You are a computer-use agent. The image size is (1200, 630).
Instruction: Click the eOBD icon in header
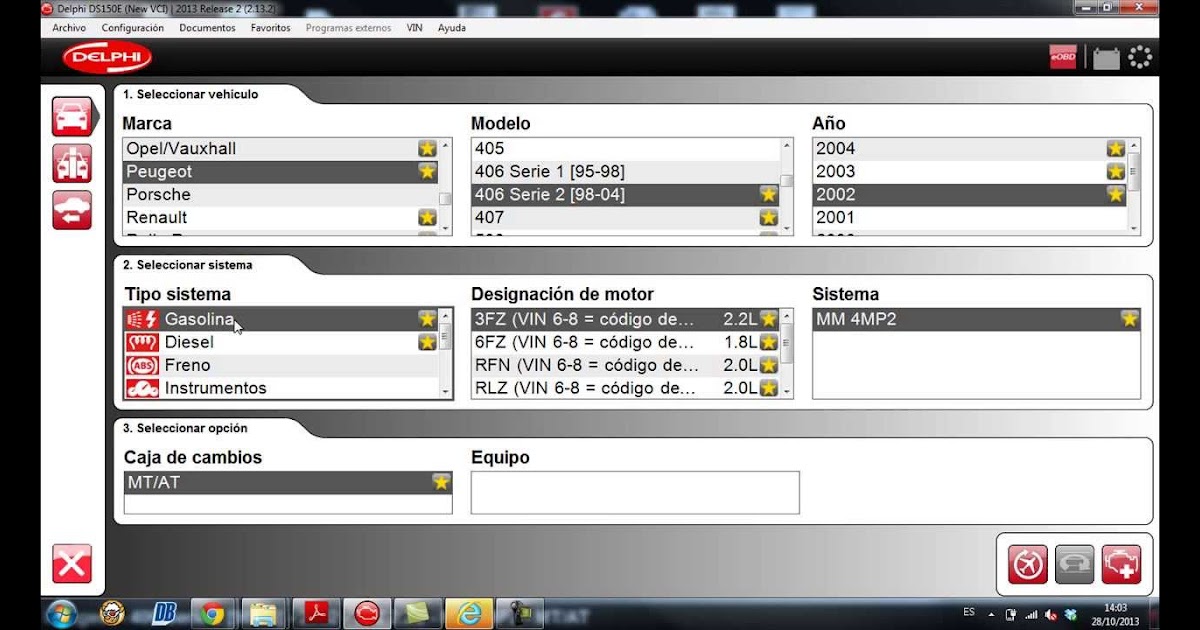click(1063, 58)
